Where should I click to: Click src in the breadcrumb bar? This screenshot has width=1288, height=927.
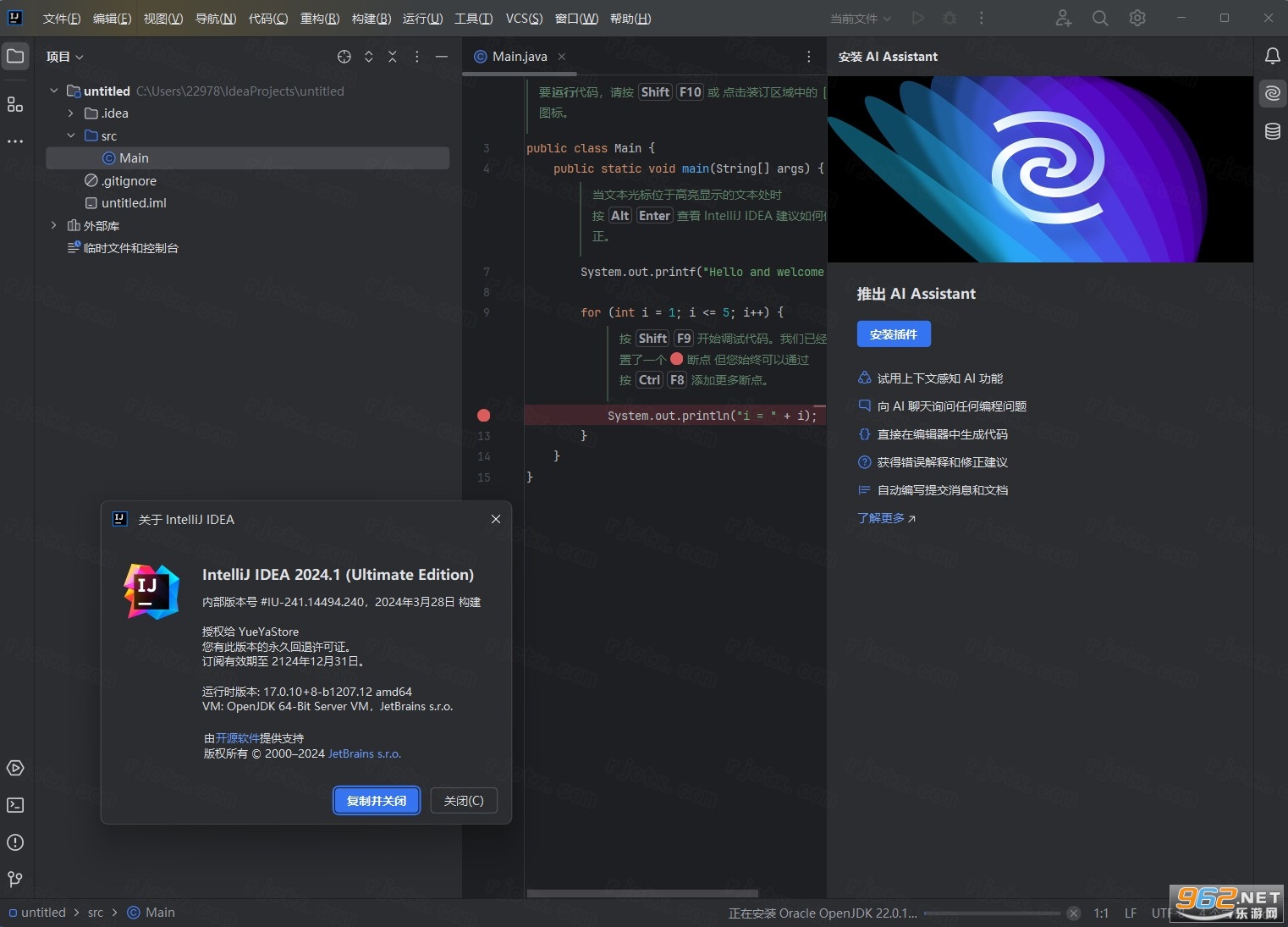[96, 913]
